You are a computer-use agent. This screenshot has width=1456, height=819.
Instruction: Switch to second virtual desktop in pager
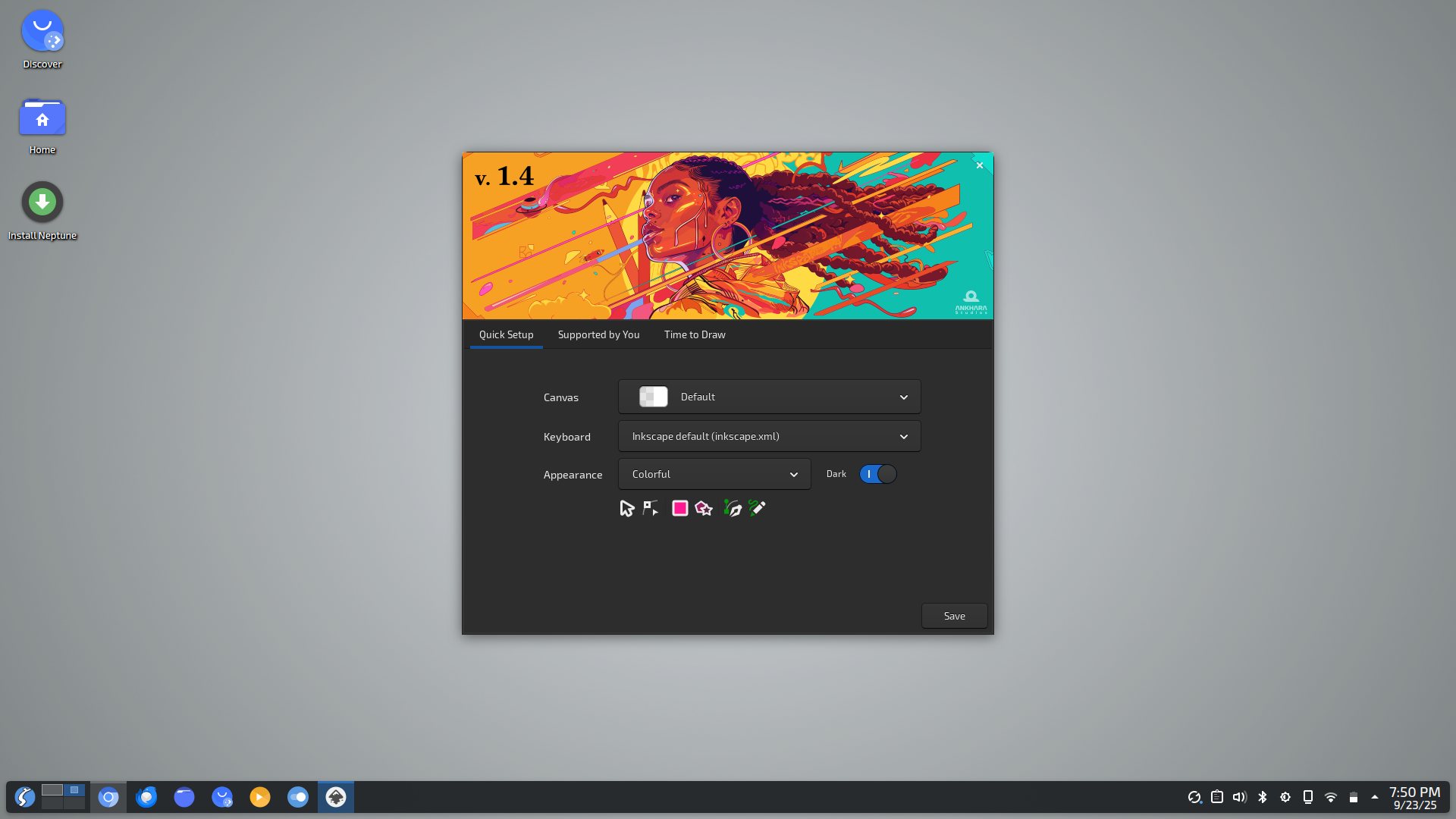coord(74,790)
